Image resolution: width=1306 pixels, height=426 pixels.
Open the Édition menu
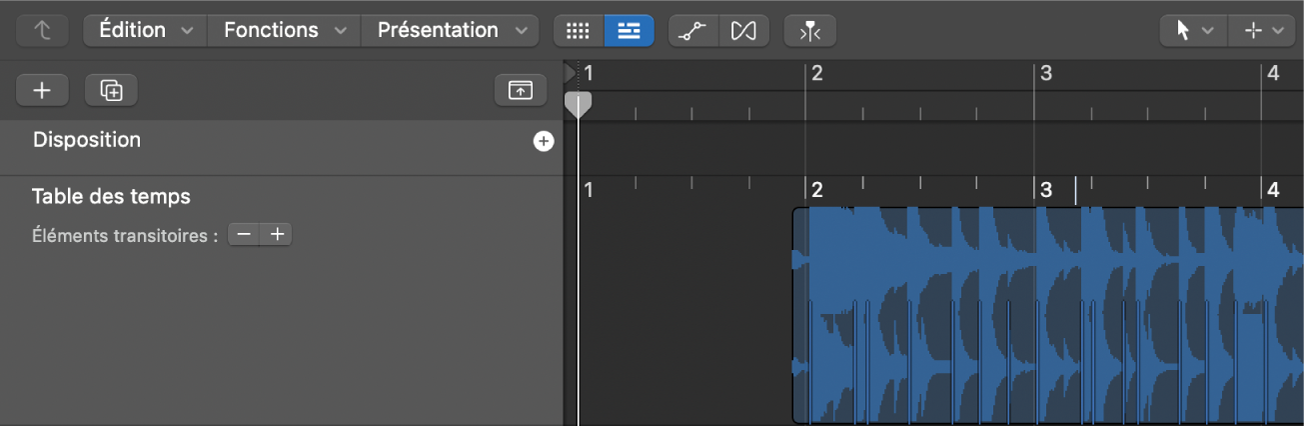pyautogui.click(x=145, y=31)
